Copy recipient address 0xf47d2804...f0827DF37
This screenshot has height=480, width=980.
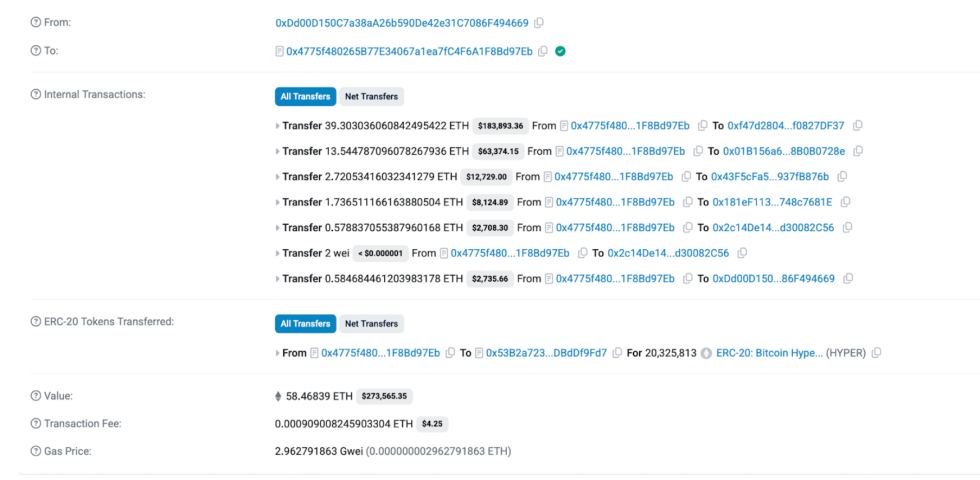pyautogui.click(x=858, y=126)
